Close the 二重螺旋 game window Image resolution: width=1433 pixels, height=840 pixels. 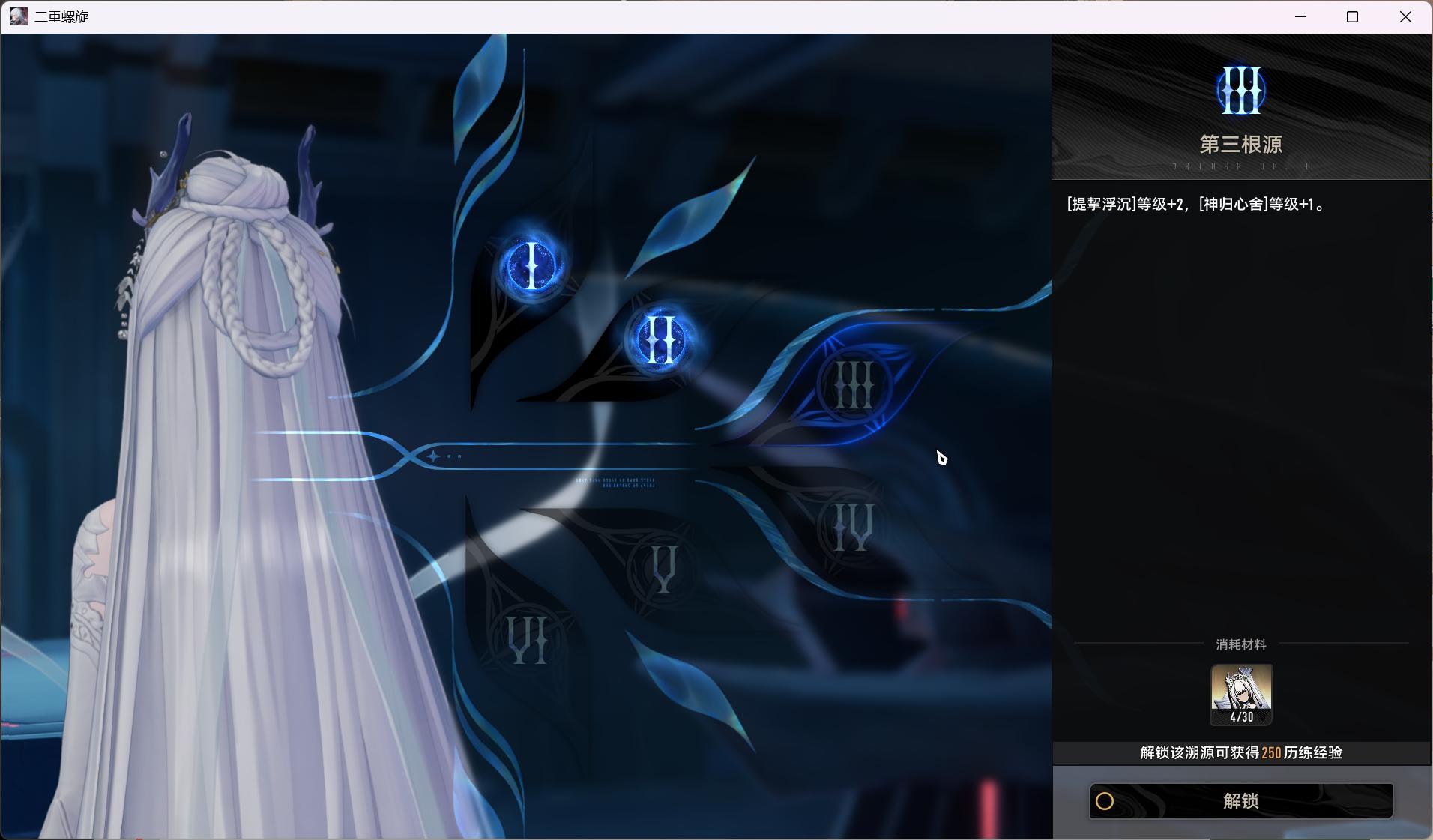click(1405, 16)
